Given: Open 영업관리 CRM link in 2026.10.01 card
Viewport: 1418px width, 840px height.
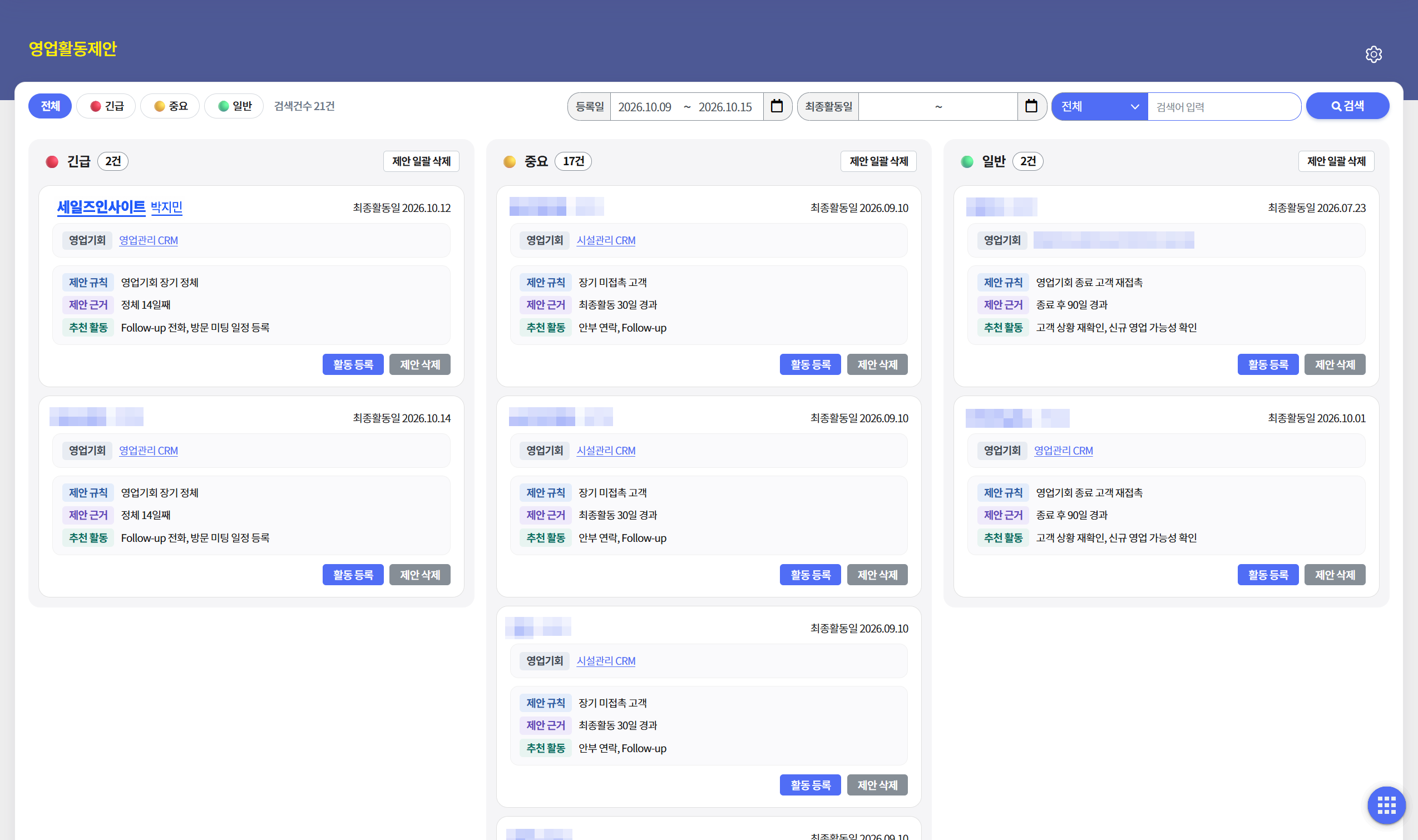Looking at the screenshot, I should point(1063,451).
